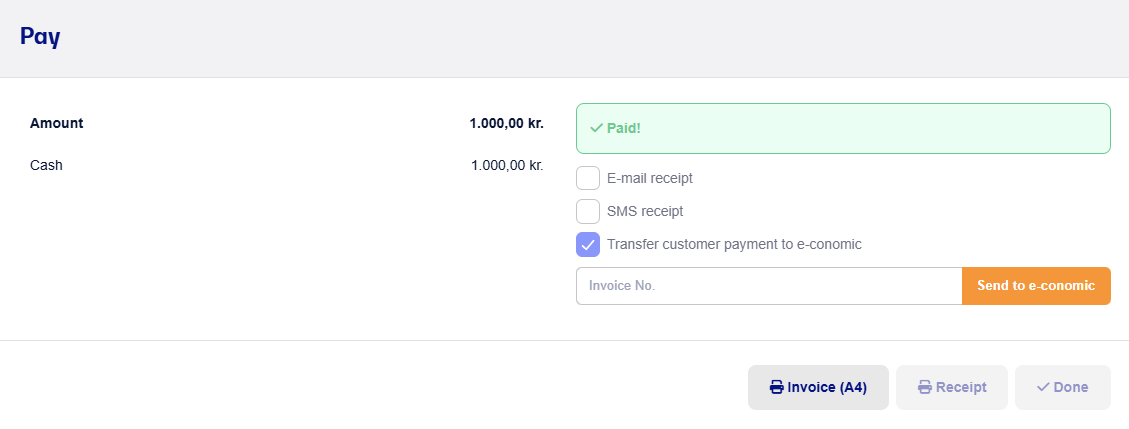
Task: Click the green Paid! confirmation banner
Action: [x=843, y=128]
